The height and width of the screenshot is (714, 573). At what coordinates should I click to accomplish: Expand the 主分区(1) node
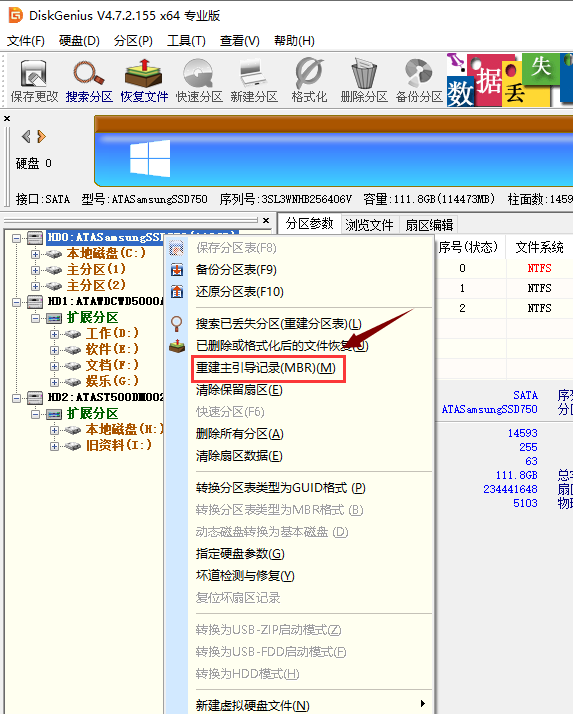click(x=36, y=270)
